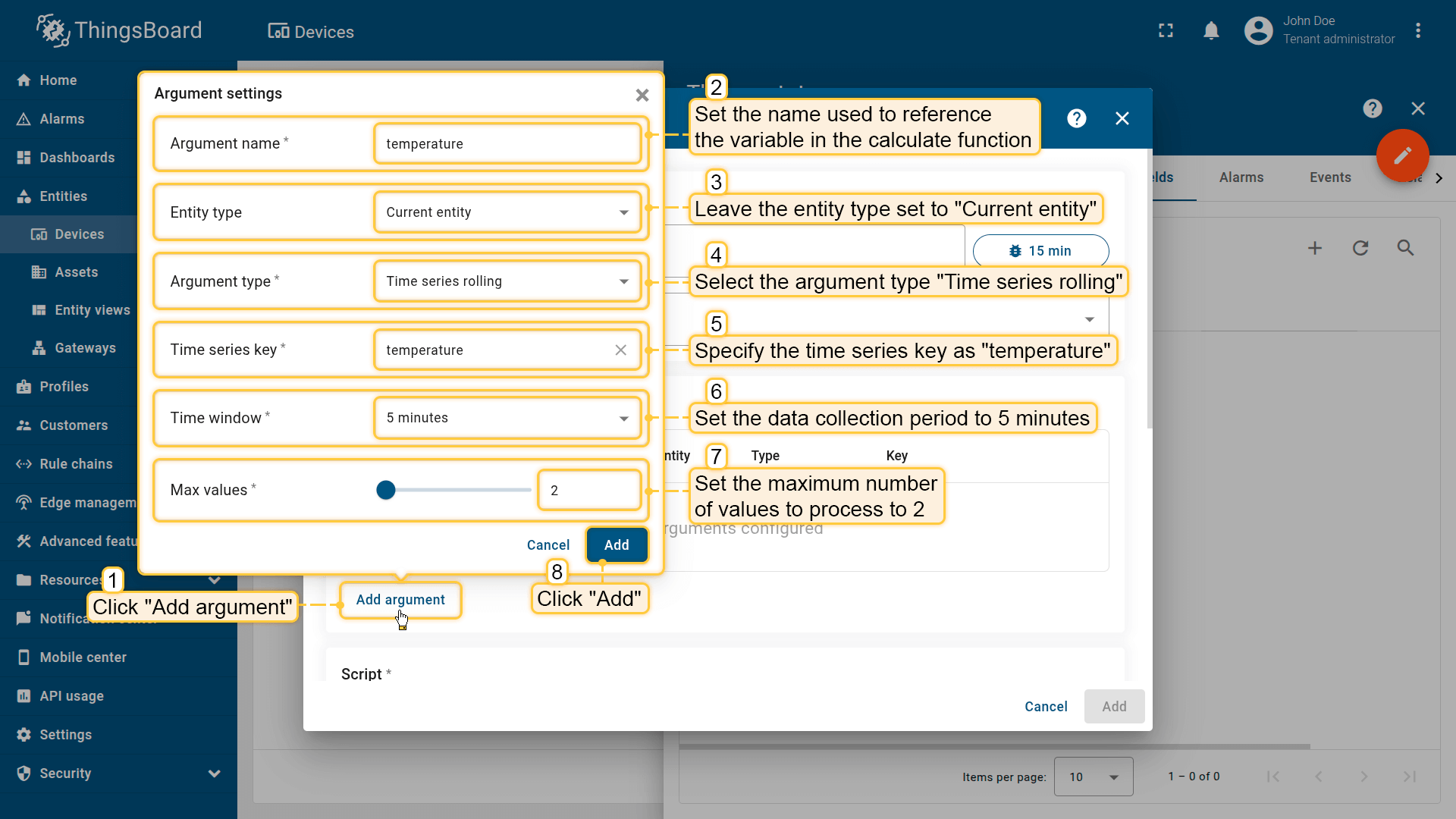The width and height of the screenshot is (1456, 819).
Task: Expand the Security sidebar section
Action: (214, 773)
